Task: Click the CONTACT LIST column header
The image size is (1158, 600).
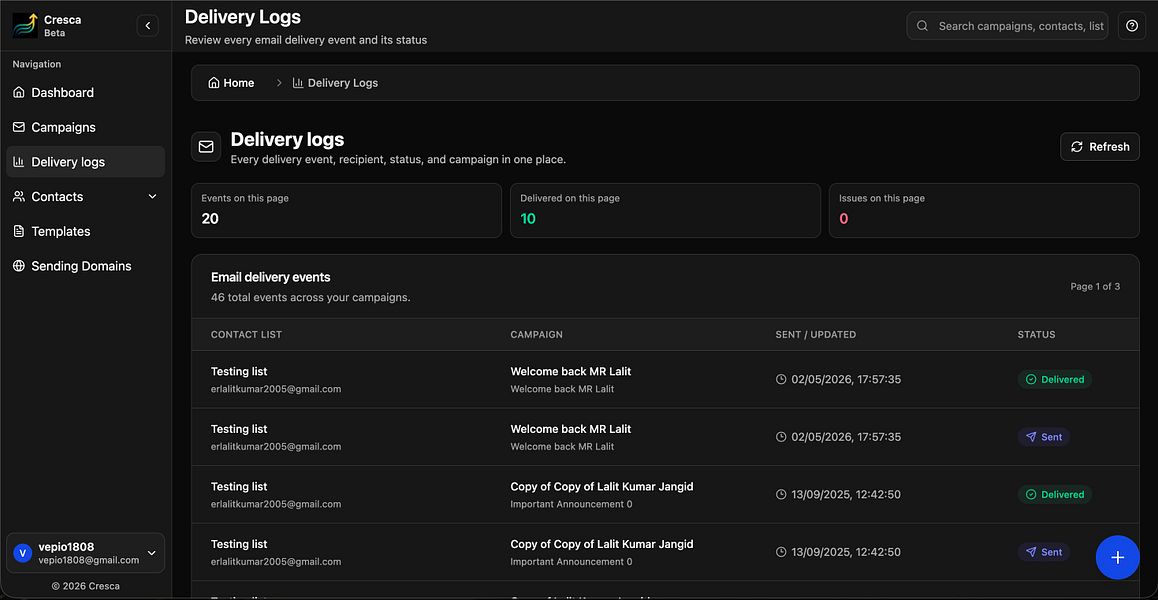Action: click(x=247, y=335)
